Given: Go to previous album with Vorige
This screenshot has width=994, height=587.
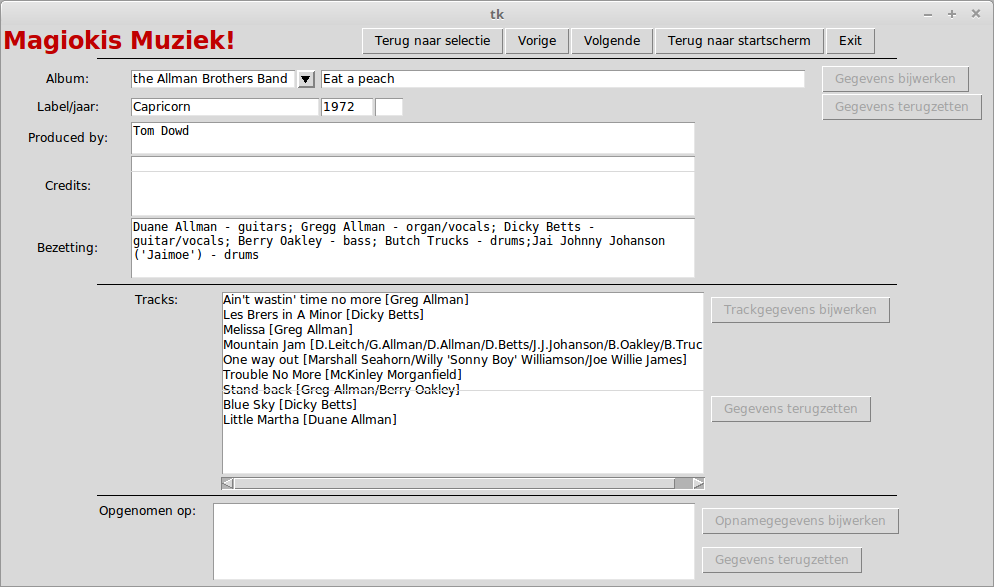Looking at the screenshot, I should (x=537, y=41).
